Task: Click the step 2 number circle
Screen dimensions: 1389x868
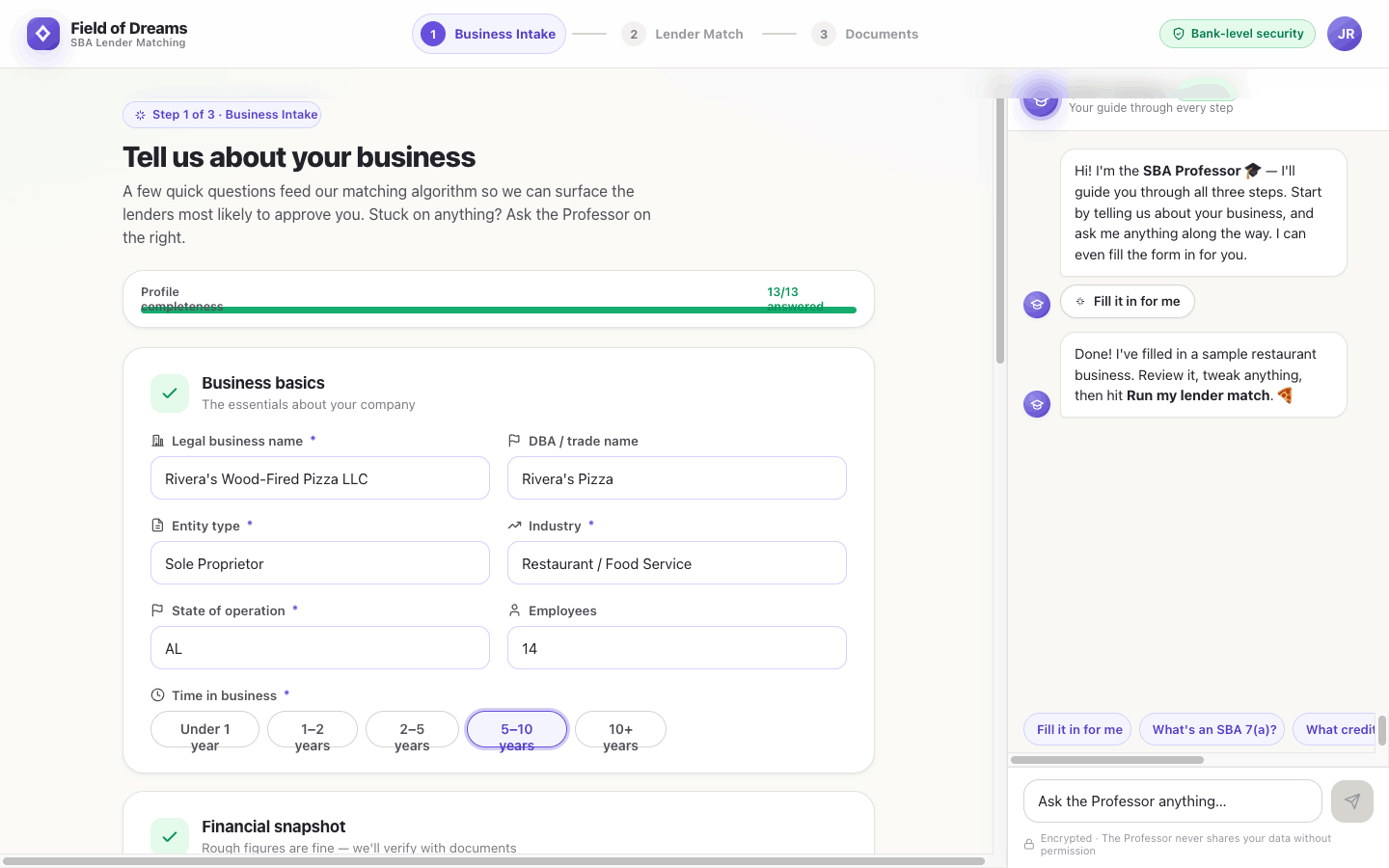Action: [634, 34]
